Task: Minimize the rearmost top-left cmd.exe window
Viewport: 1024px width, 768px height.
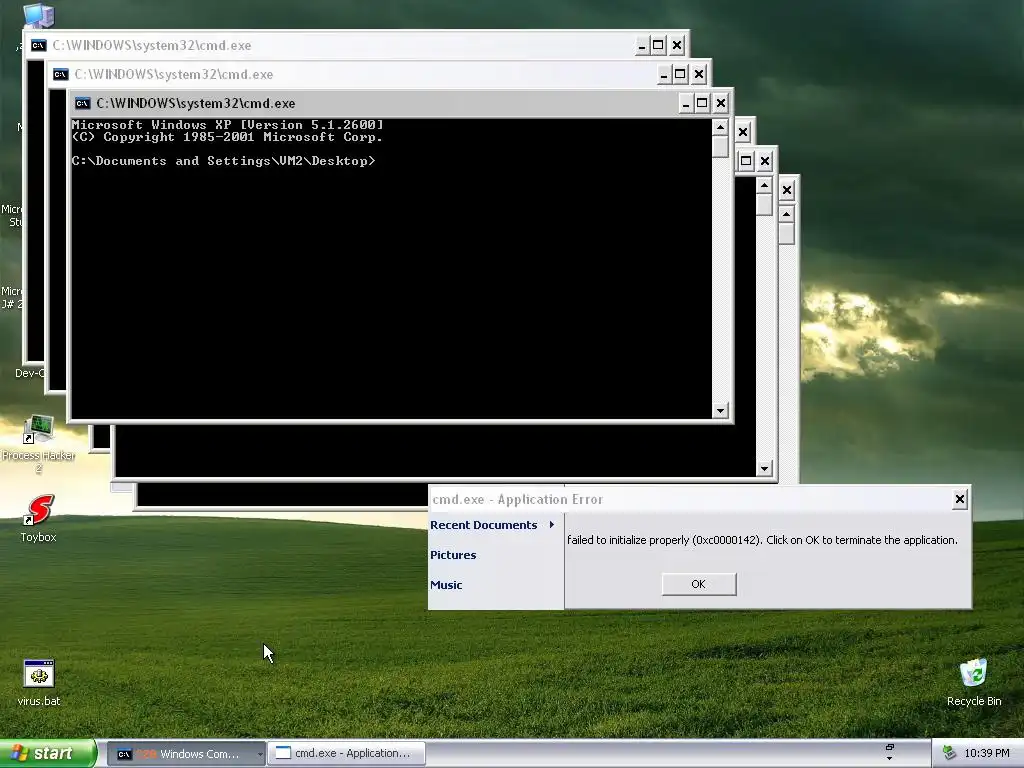Action: 642,45
